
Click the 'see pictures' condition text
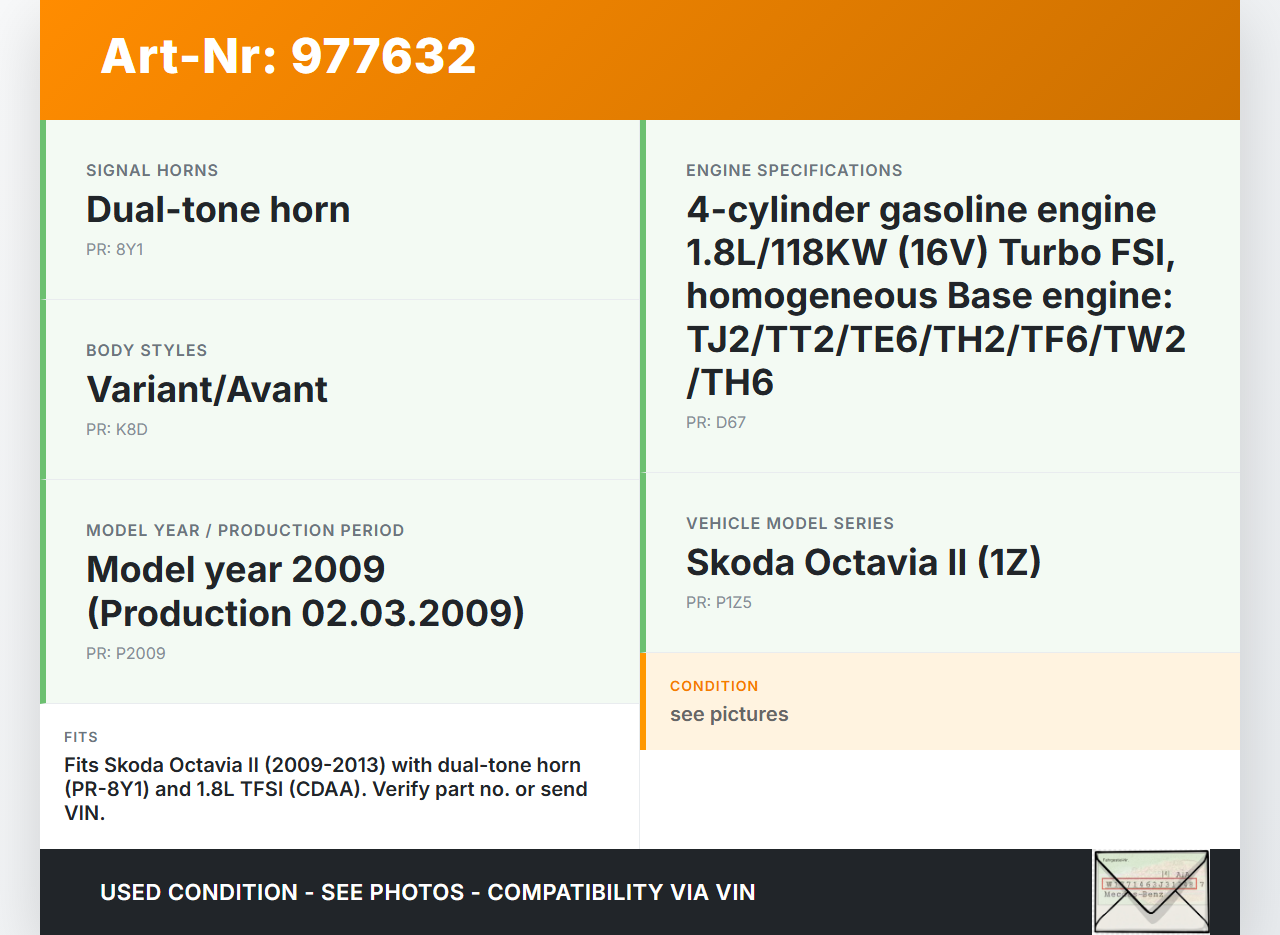click(x=729, y=714)
